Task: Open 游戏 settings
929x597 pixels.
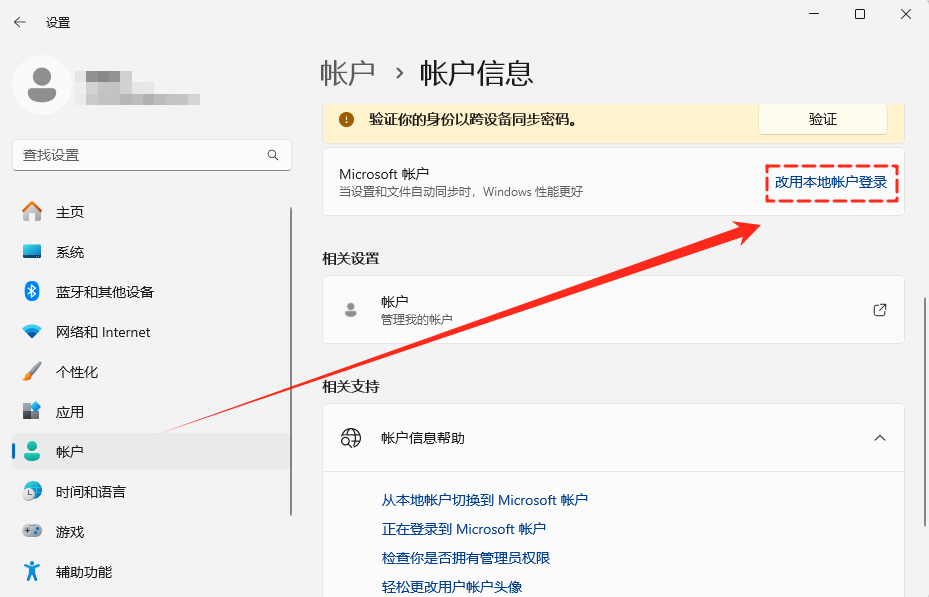Action: click(x=69, y=531)
